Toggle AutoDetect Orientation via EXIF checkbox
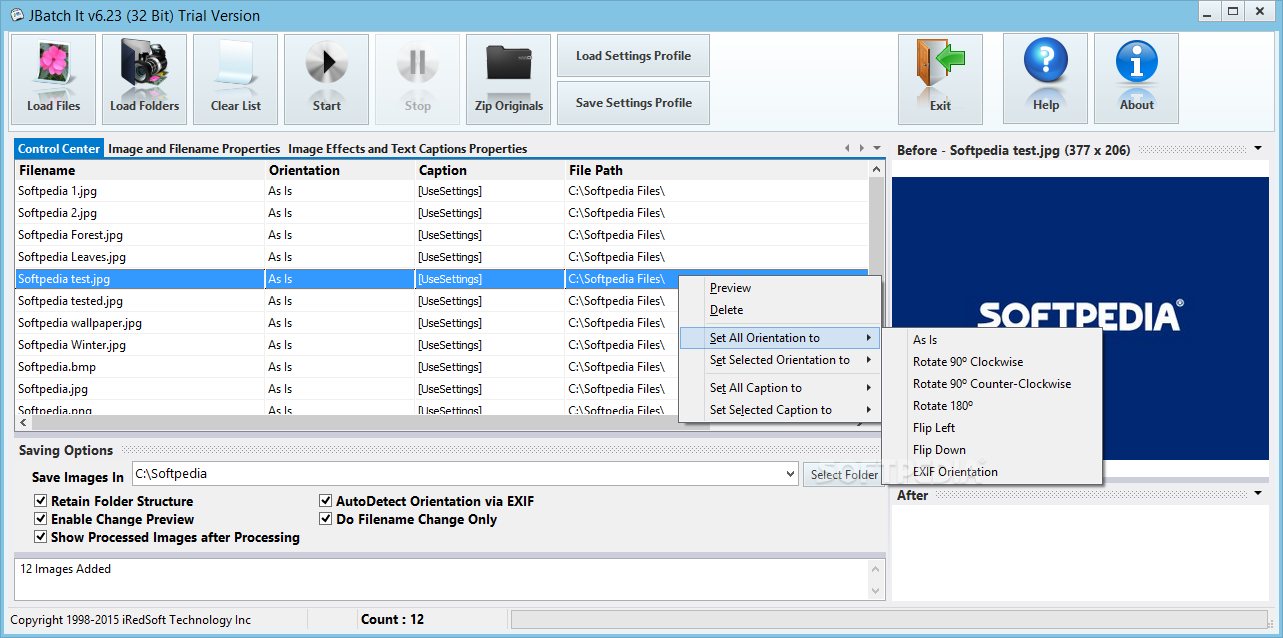Viewport: 1283px width, 638px height. [x=326, y=501]
